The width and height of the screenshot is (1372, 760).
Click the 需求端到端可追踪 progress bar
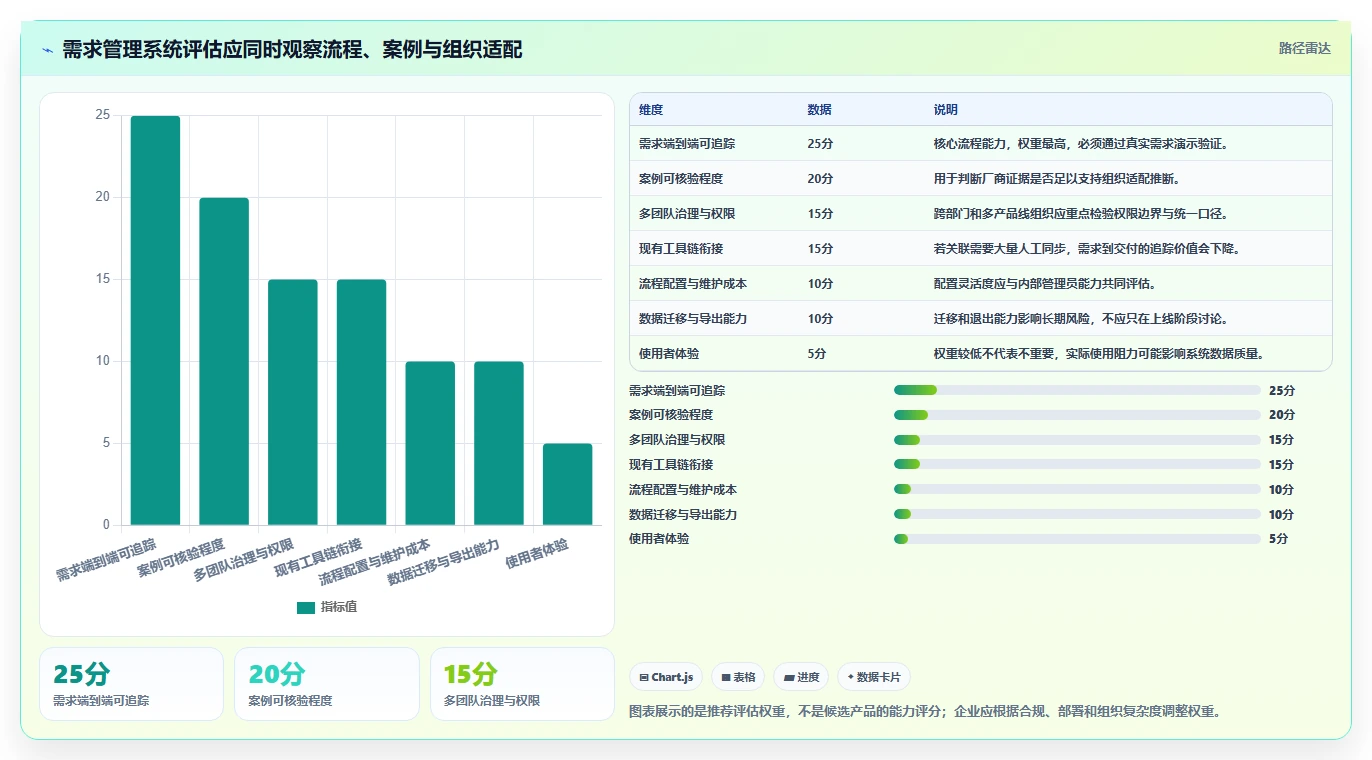(x=1077, y=390)
